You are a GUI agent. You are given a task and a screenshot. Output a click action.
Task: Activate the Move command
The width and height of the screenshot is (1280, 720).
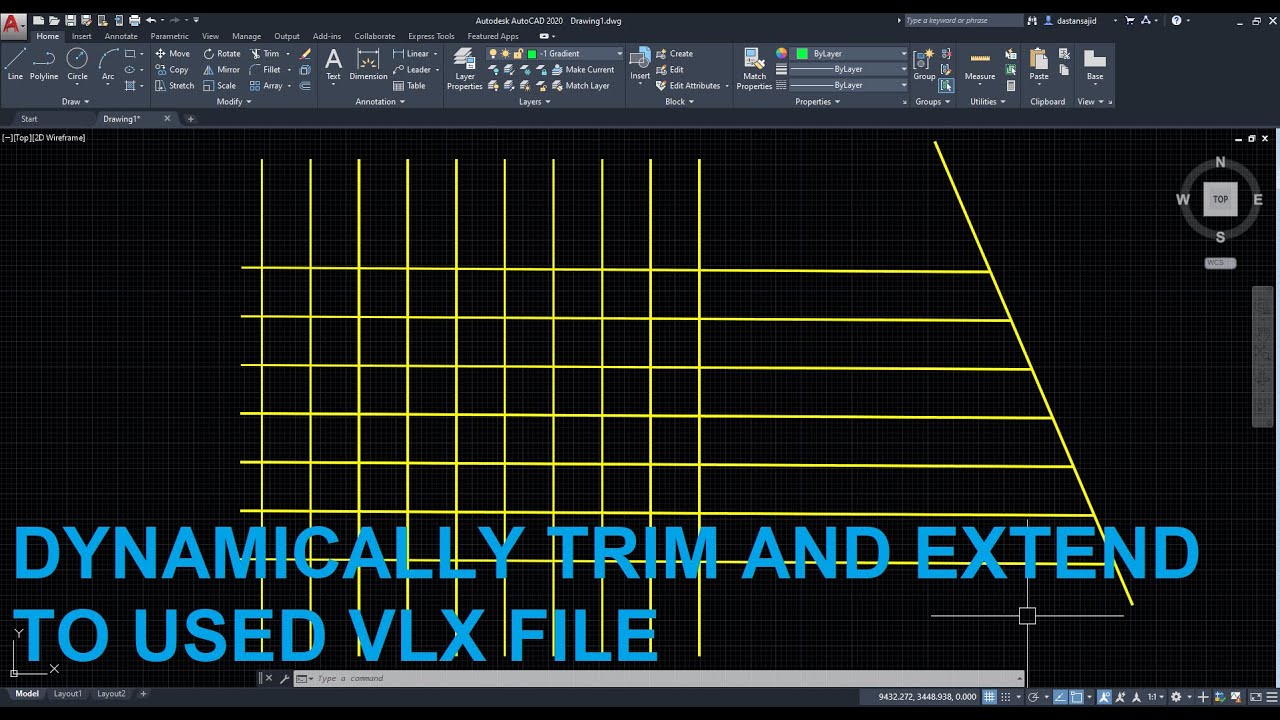point(172,54)
